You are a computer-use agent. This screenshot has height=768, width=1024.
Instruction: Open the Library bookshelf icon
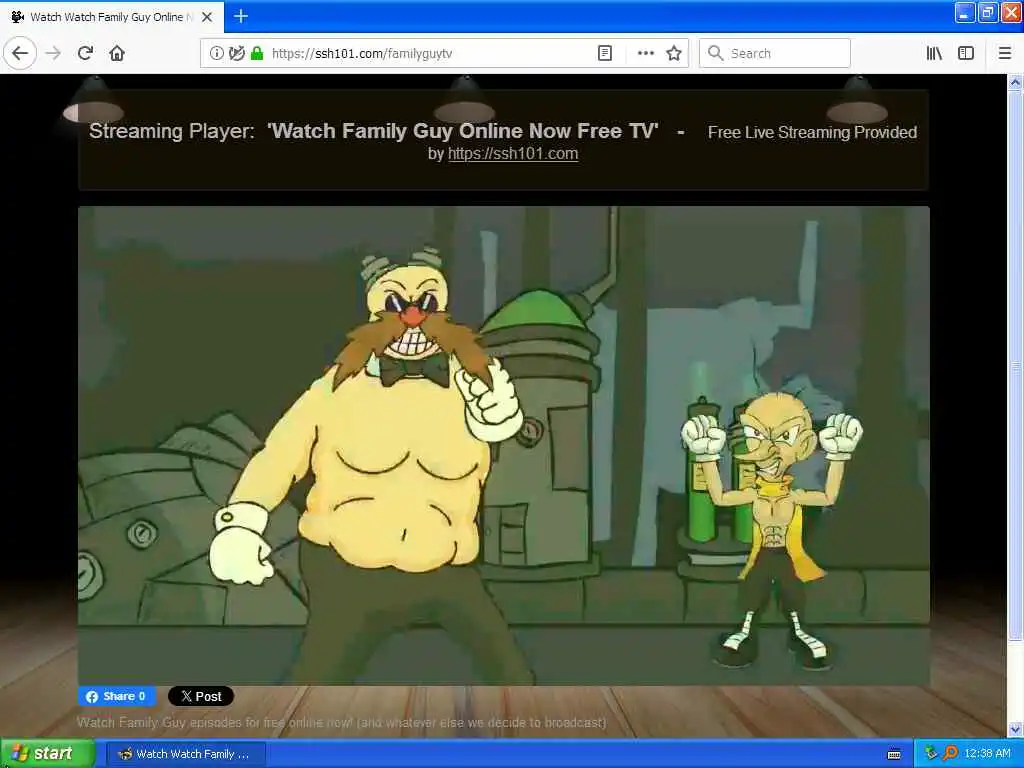click(x=934, y=54)
